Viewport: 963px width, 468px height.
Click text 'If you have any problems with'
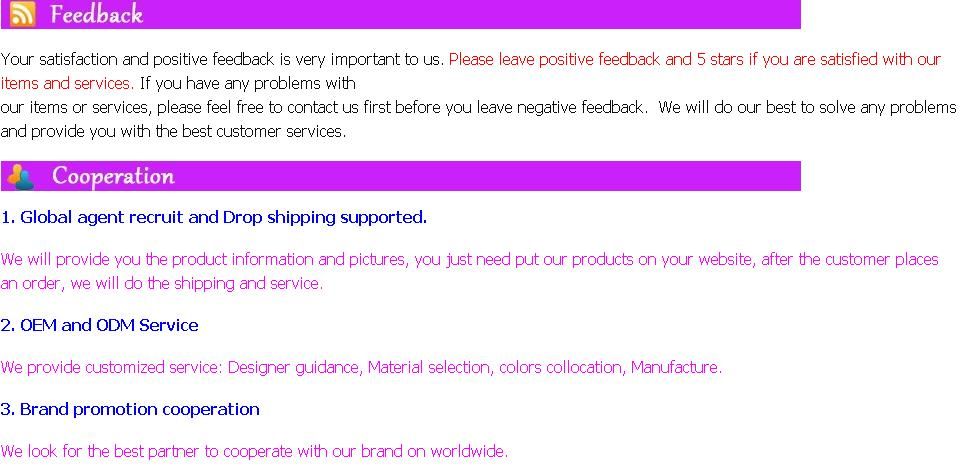coord(248,84)
